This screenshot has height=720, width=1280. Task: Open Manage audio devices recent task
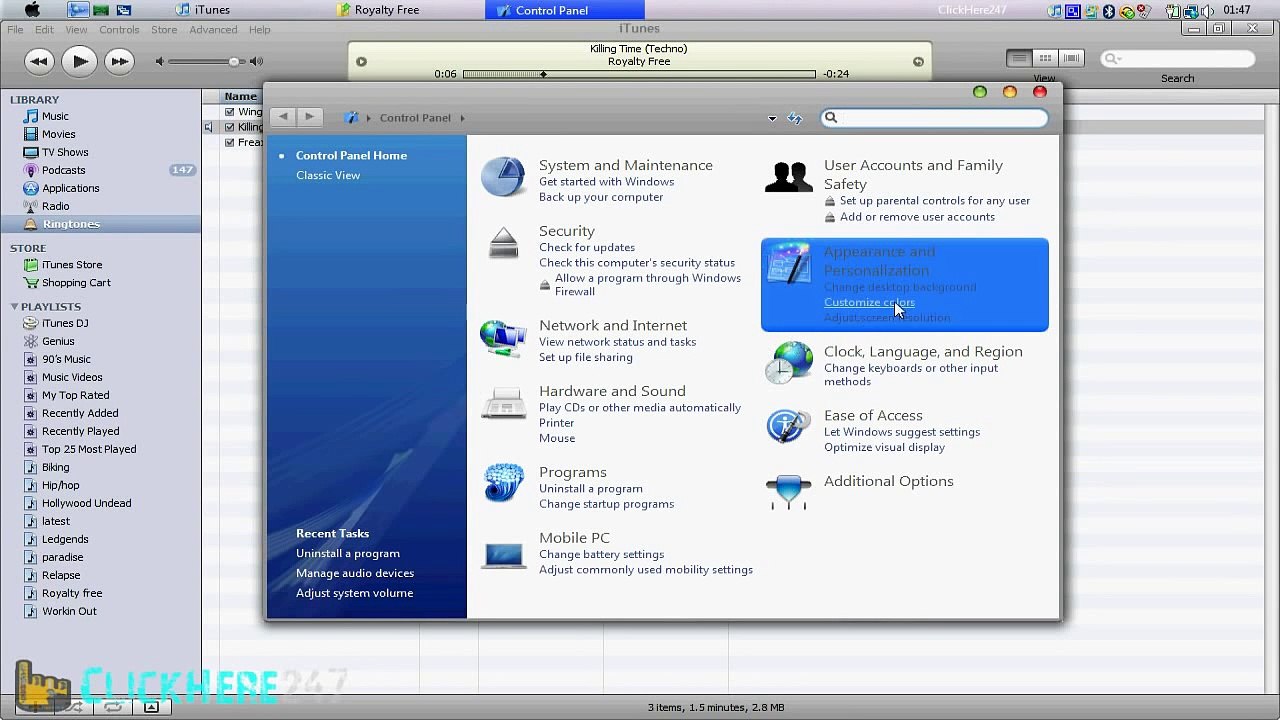click(x=355, y=573)
